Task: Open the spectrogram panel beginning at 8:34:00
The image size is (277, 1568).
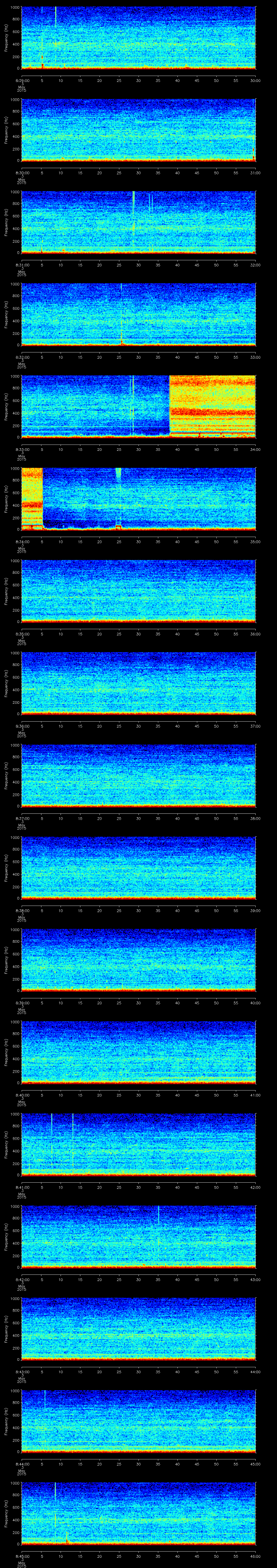Action: [x=138, y=499]
